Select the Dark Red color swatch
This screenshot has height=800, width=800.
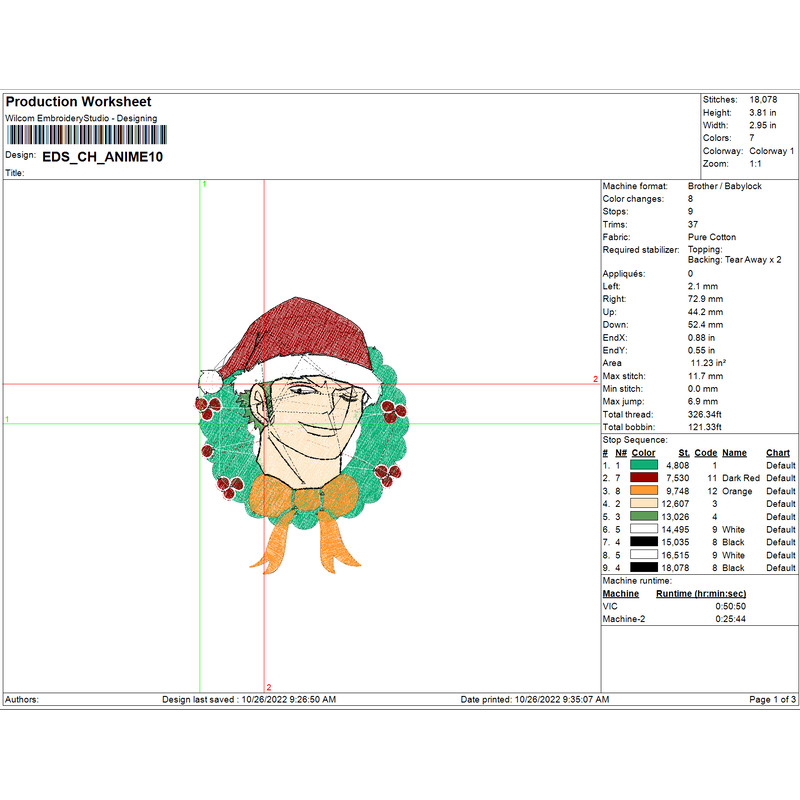click(x=645, y=479)
